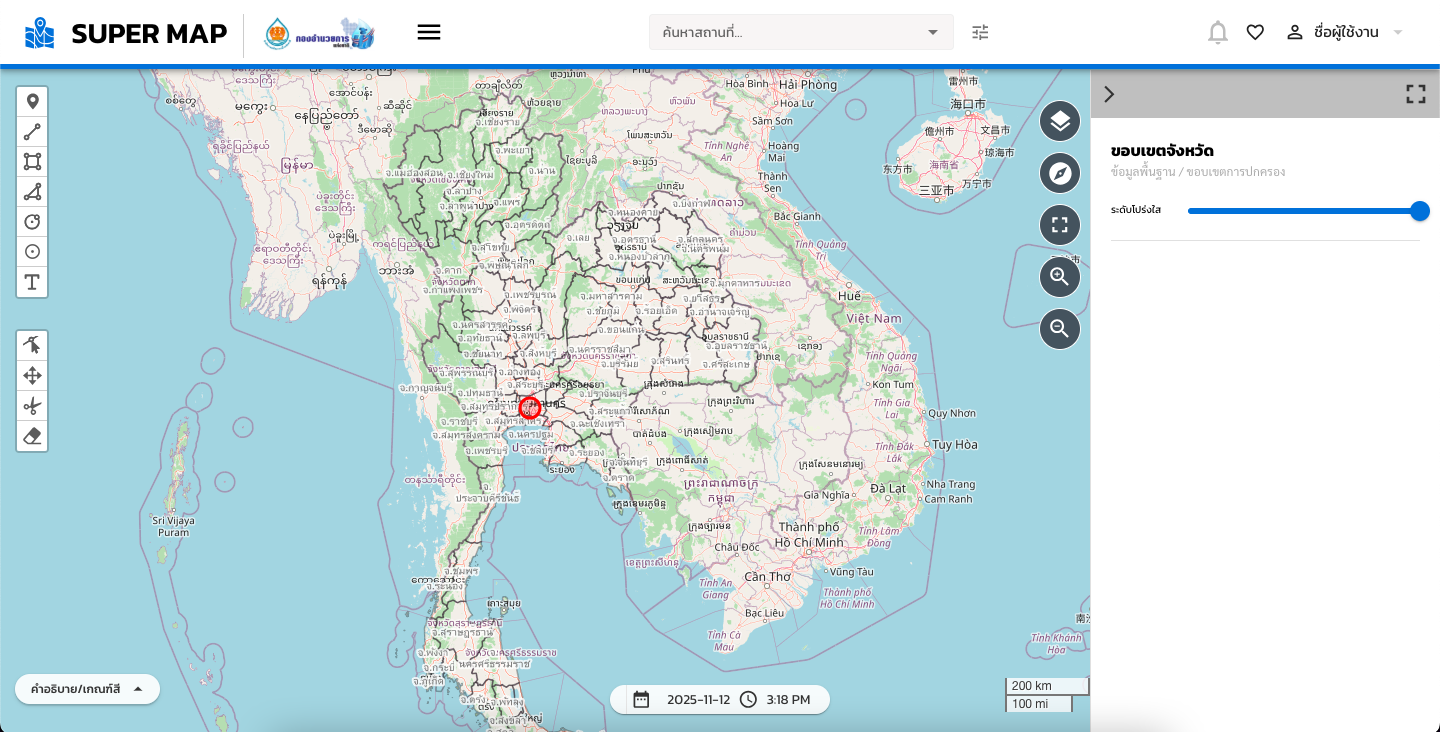Open the username account dropdown
The width and height of the screenshot is (1440, 732).
click(x=1344, y=32)
